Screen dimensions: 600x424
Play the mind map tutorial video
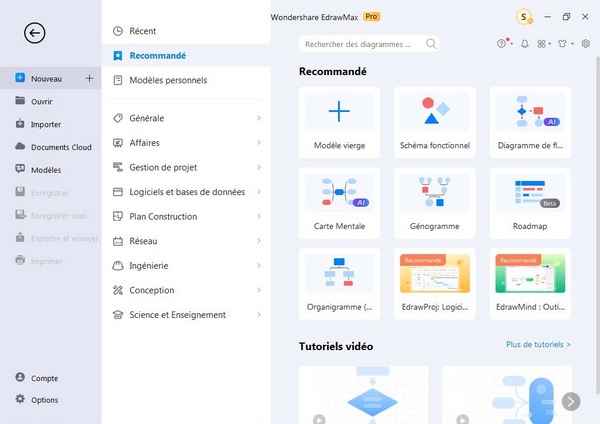[x=462, y=419]
